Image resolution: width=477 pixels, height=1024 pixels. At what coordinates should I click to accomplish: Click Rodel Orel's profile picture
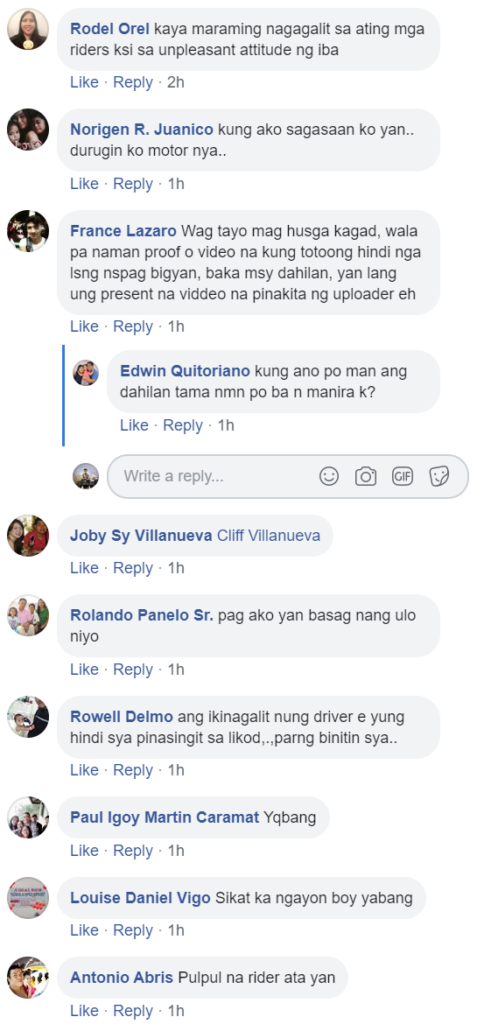point(28,29)
